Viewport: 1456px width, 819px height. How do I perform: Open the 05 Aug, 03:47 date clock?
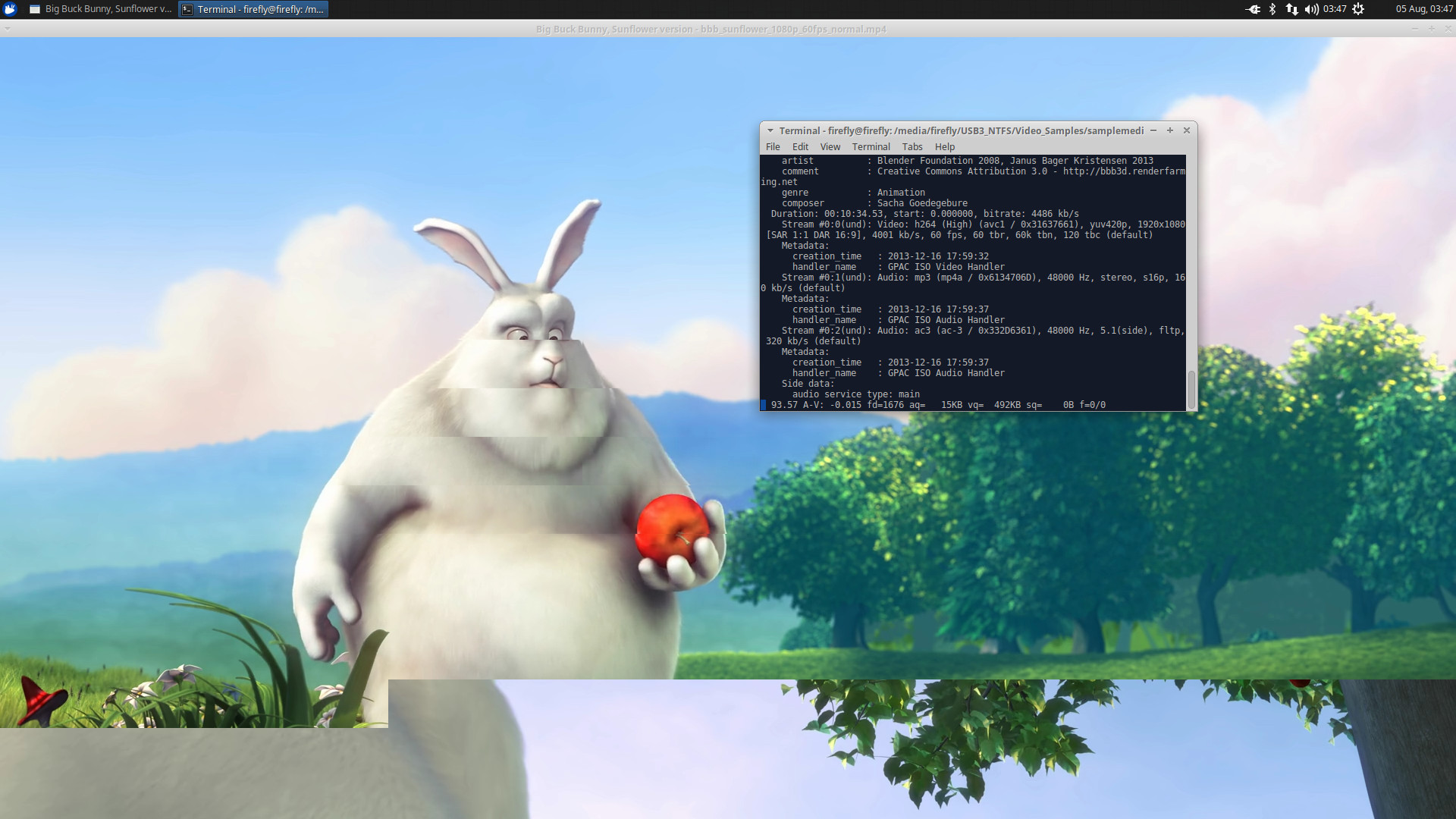tap(1424, 9)
